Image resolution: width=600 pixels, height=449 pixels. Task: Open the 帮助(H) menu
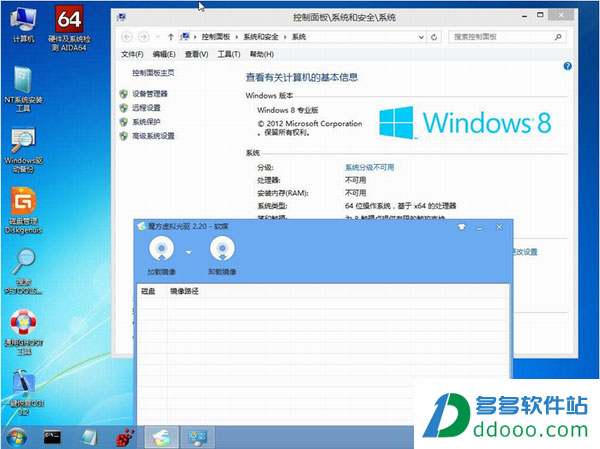point(262,54)
